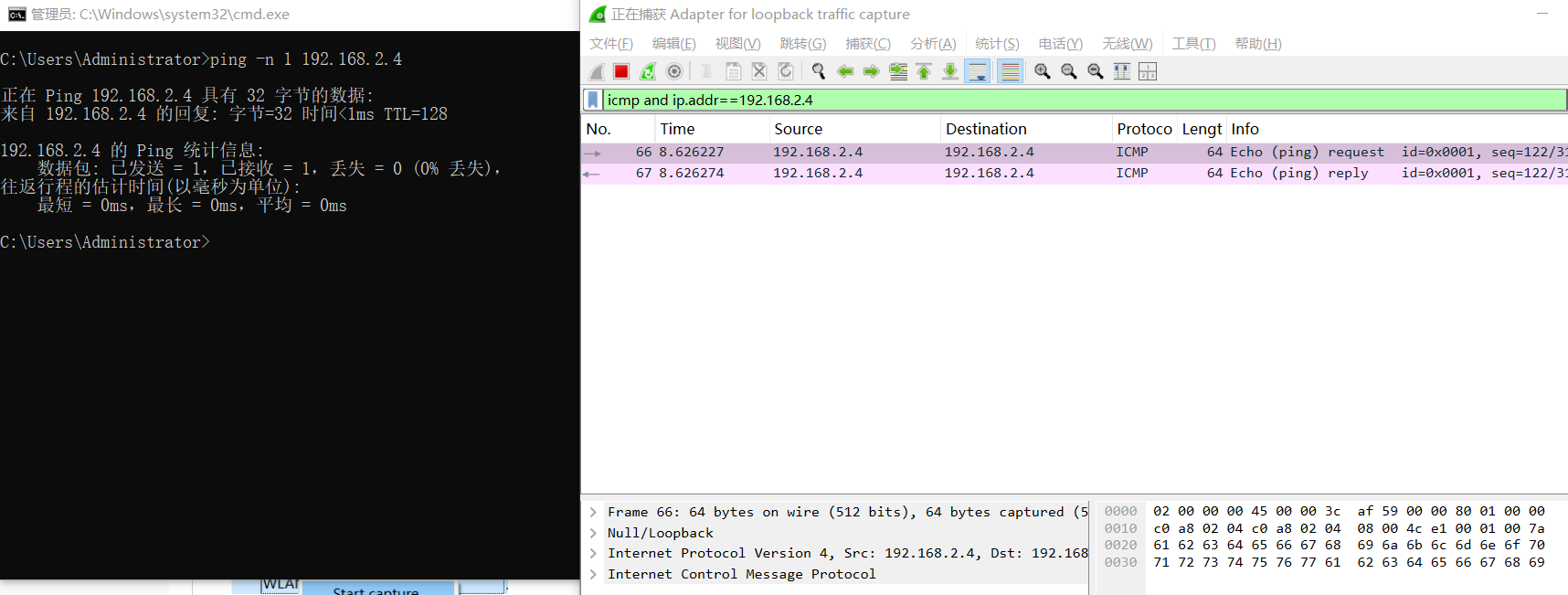The image size is (1568, 595).
Task: Minimize the Wireshark window
Action: click(1542, 14)
